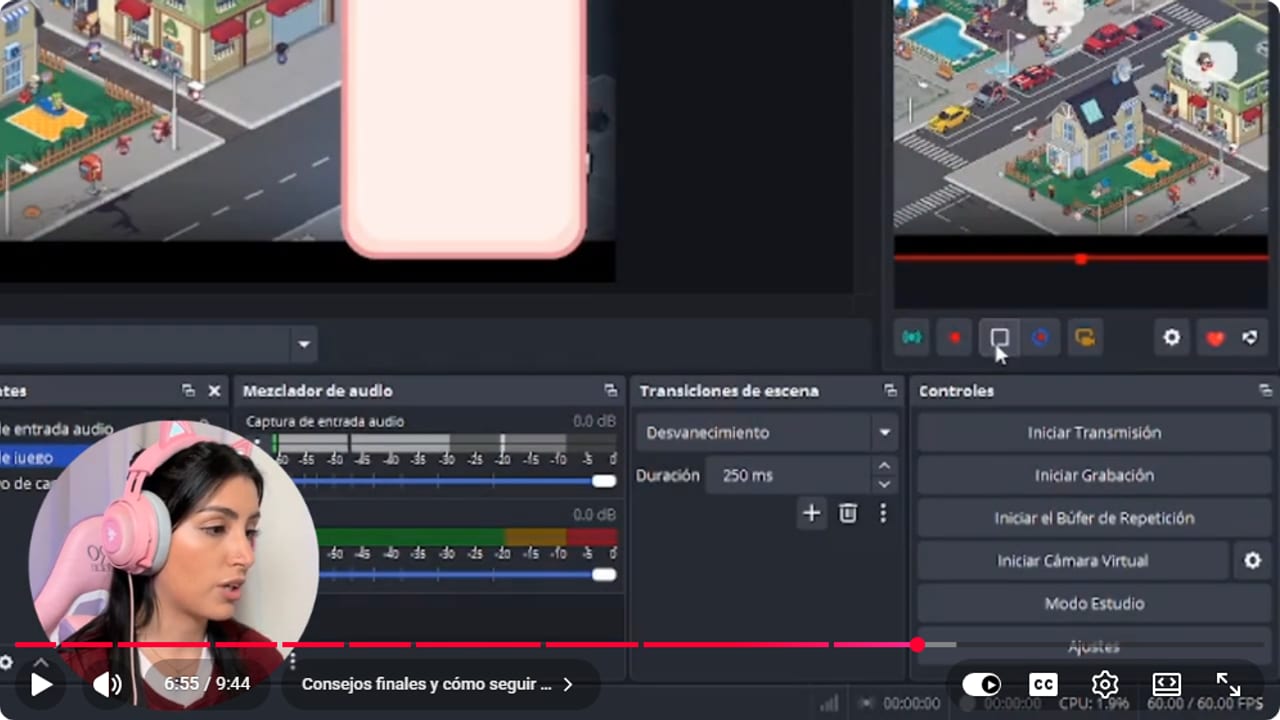Toggle YouTube autoplay switch

point(981,685)
